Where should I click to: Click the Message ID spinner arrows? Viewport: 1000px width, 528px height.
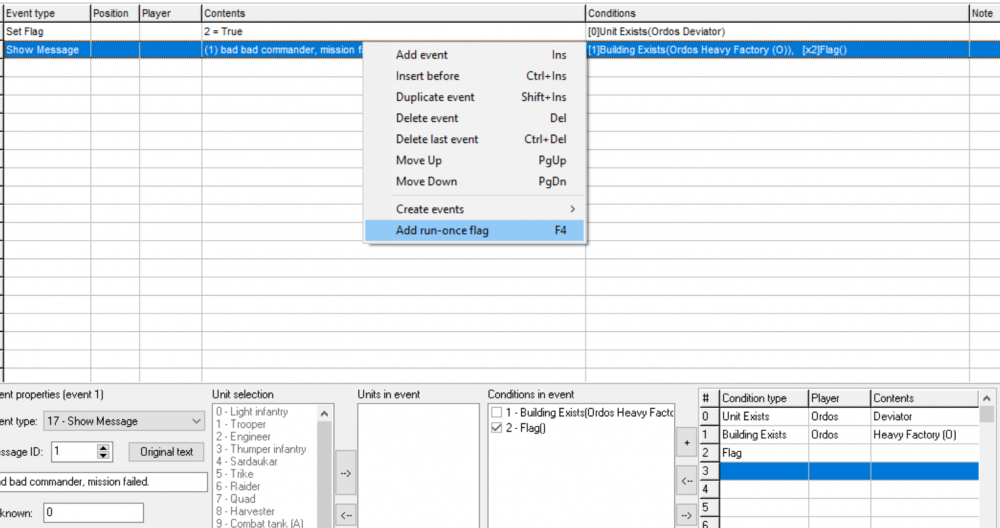pos(104,452)
